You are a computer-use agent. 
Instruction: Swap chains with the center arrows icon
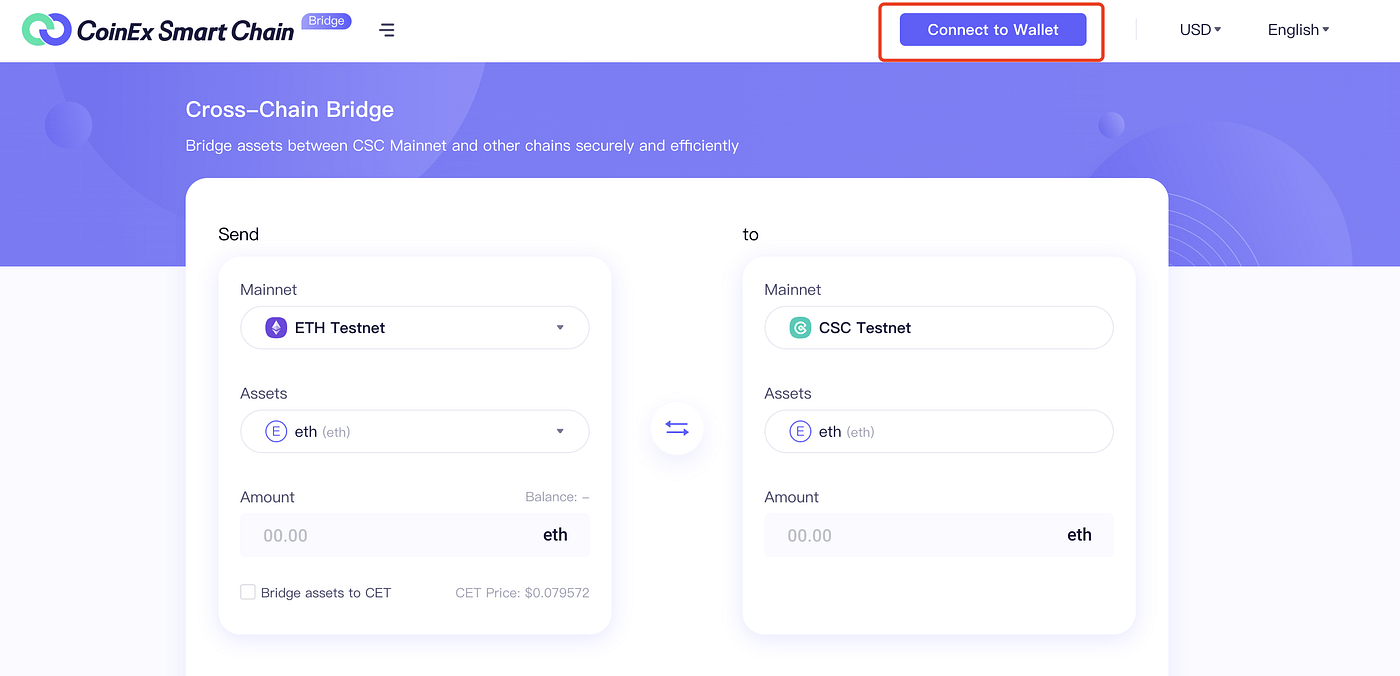[x=677, y=428]
